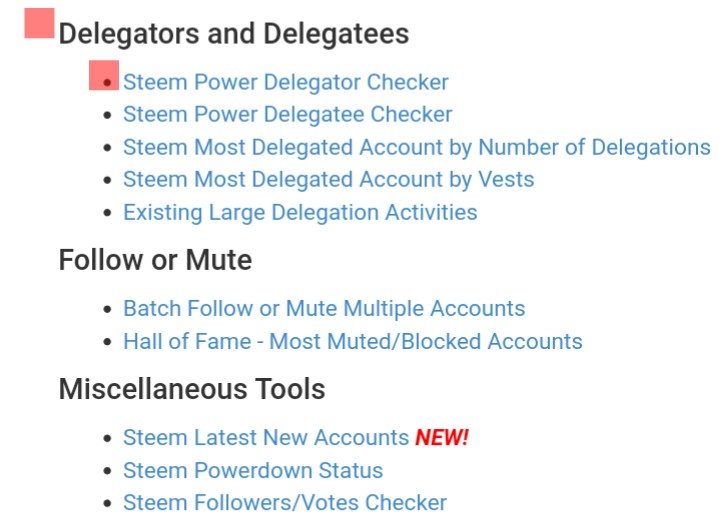Screen dimensions: 719x522
Task: Open Existing Large Delegation Activities link
Action: (x=300, y=213)
